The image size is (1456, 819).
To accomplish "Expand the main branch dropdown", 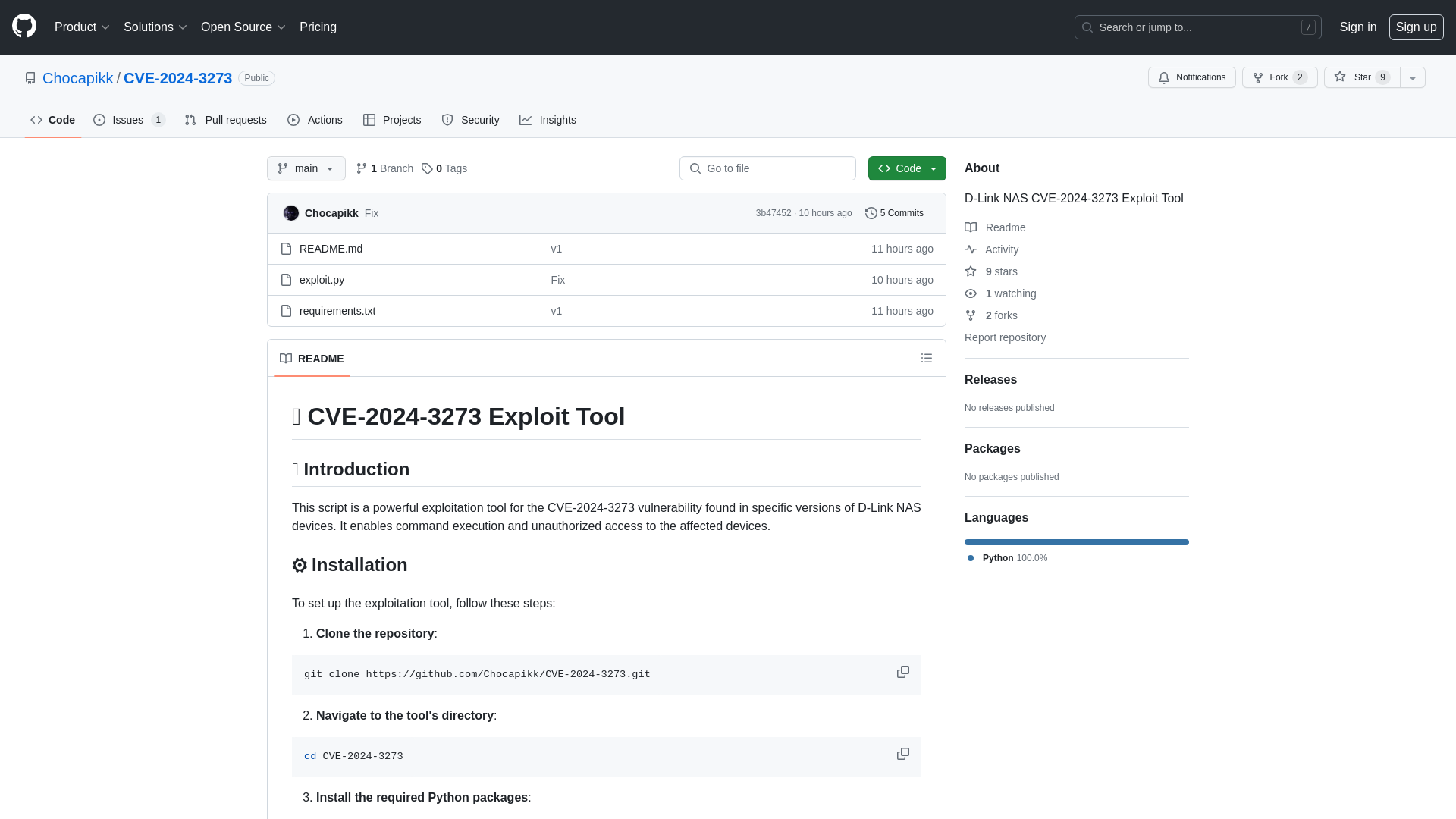I will 306,168.
